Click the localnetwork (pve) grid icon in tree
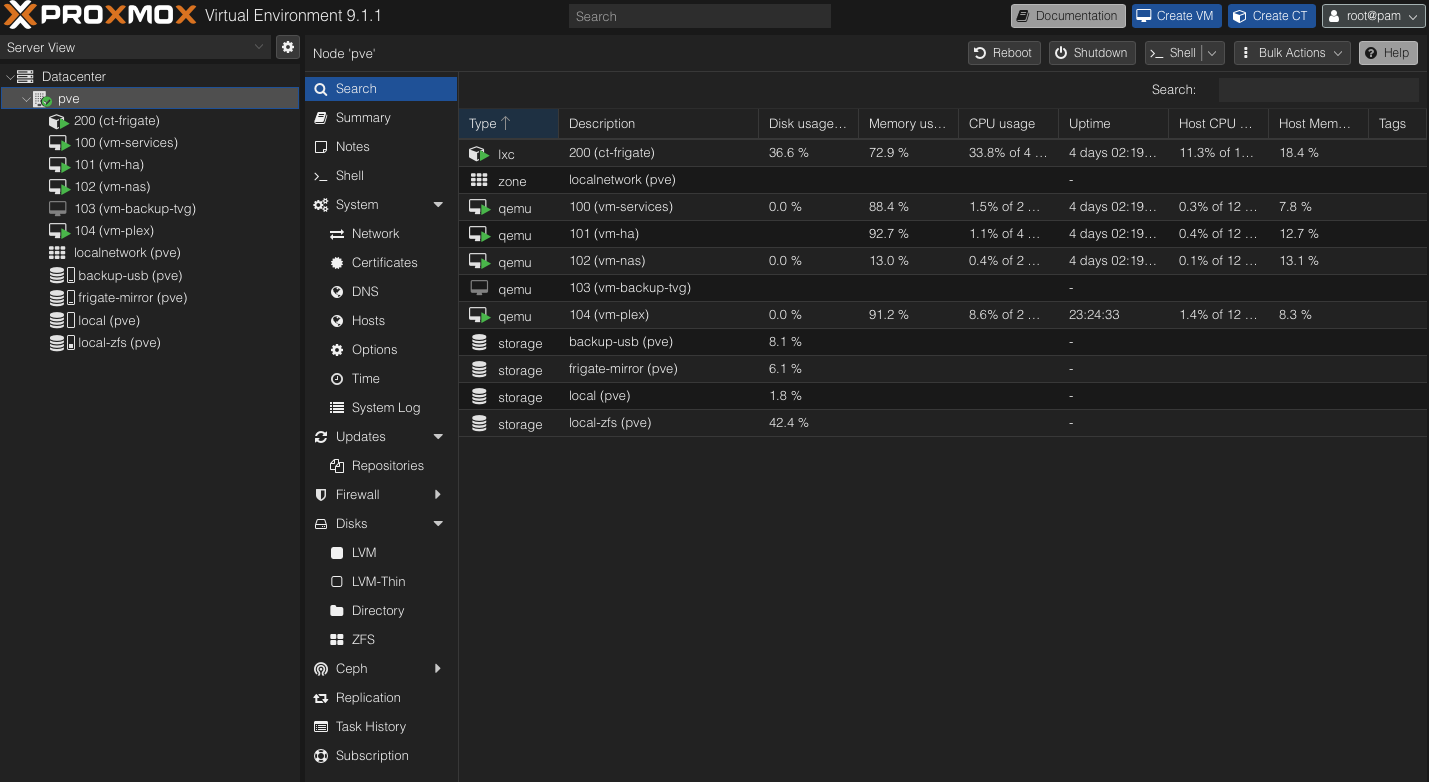 point(57,253)
